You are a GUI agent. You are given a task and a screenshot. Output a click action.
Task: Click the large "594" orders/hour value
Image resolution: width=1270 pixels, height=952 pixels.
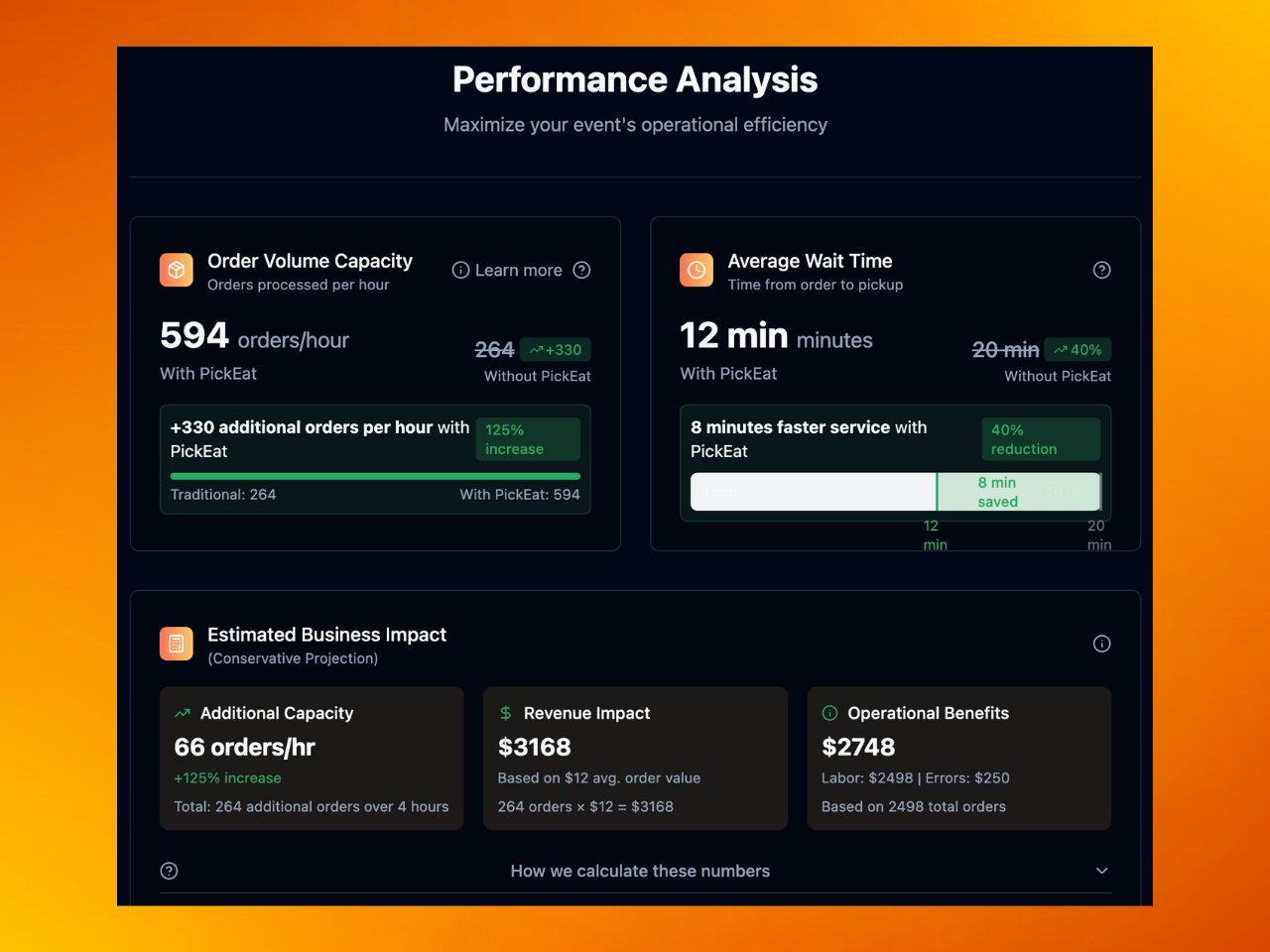[x=194, y=335]
